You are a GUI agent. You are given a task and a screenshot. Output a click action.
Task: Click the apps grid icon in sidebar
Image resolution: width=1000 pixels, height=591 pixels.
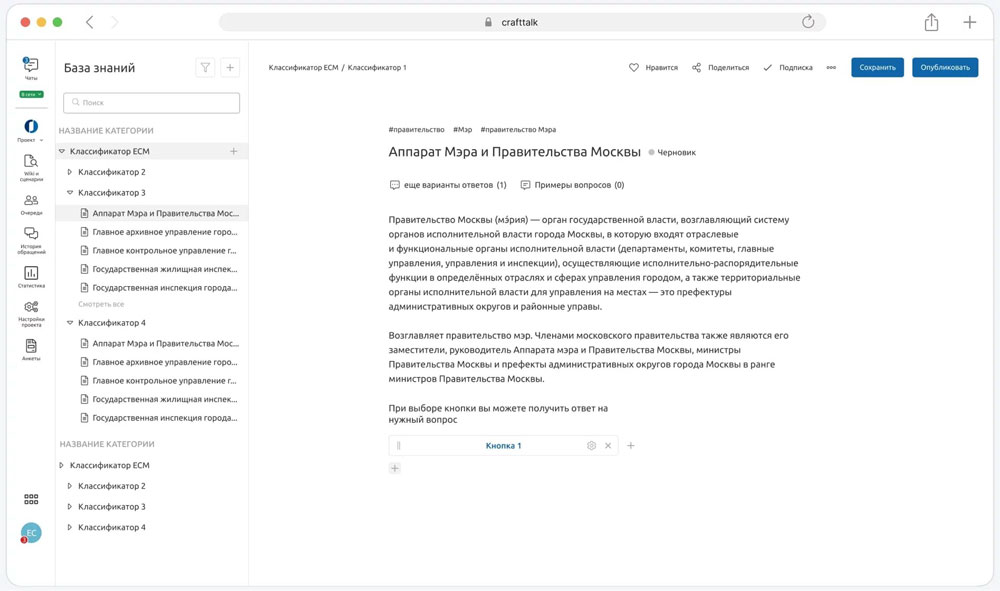tap(31, 499)
